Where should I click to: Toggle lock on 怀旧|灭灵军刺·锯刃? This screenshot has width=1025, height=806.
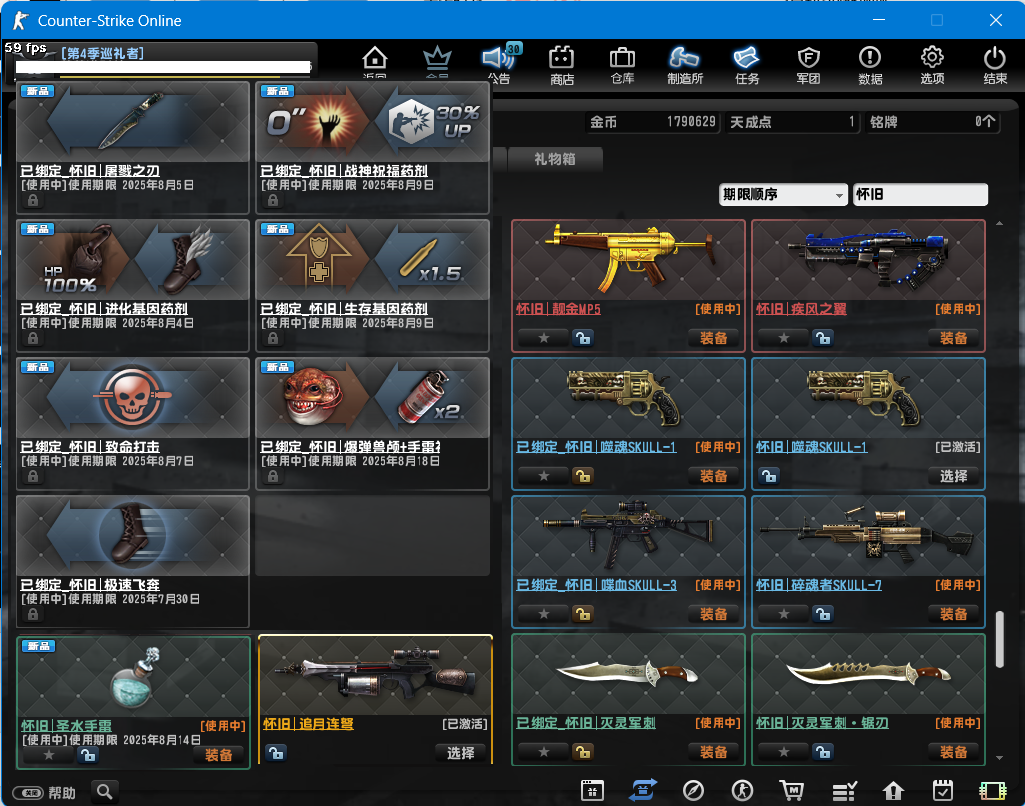pyautogui.click(x=822, y=752)
